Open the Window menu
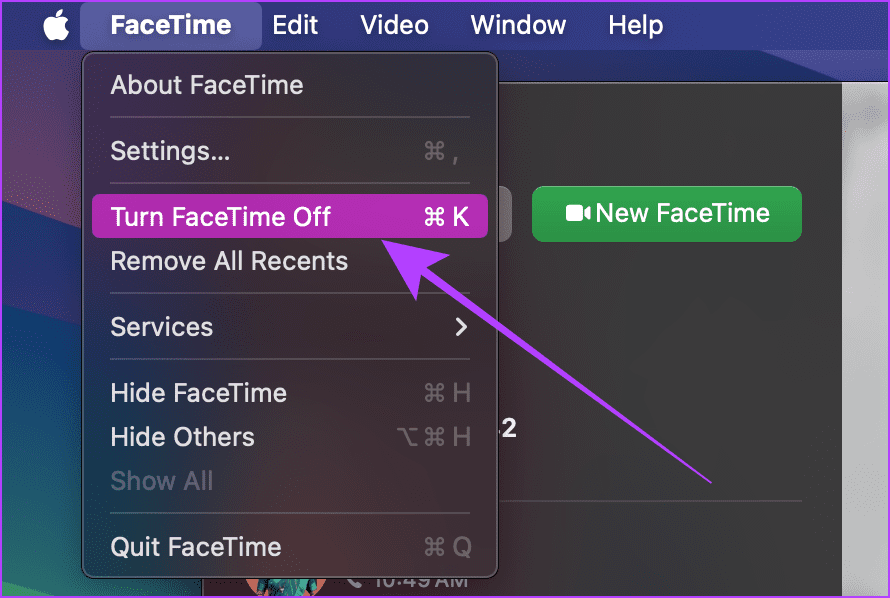The image size is (890, 598). point(517,25)
